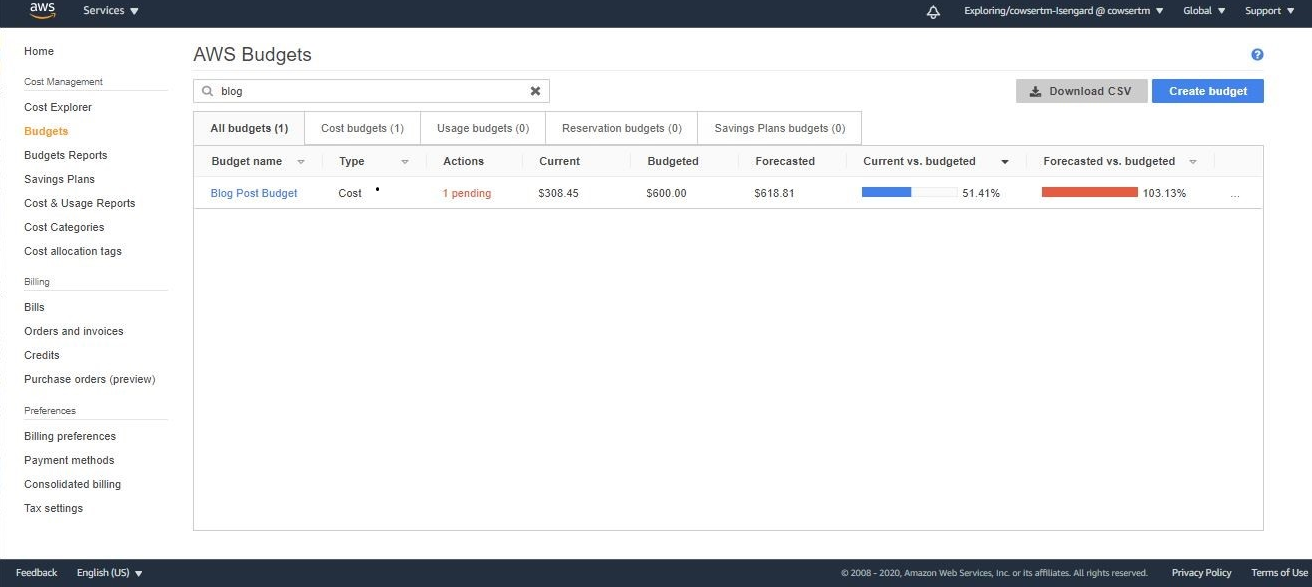Click the Download CSV icon button
This screenshot has width=1312, height=587.
[1035, 90]
